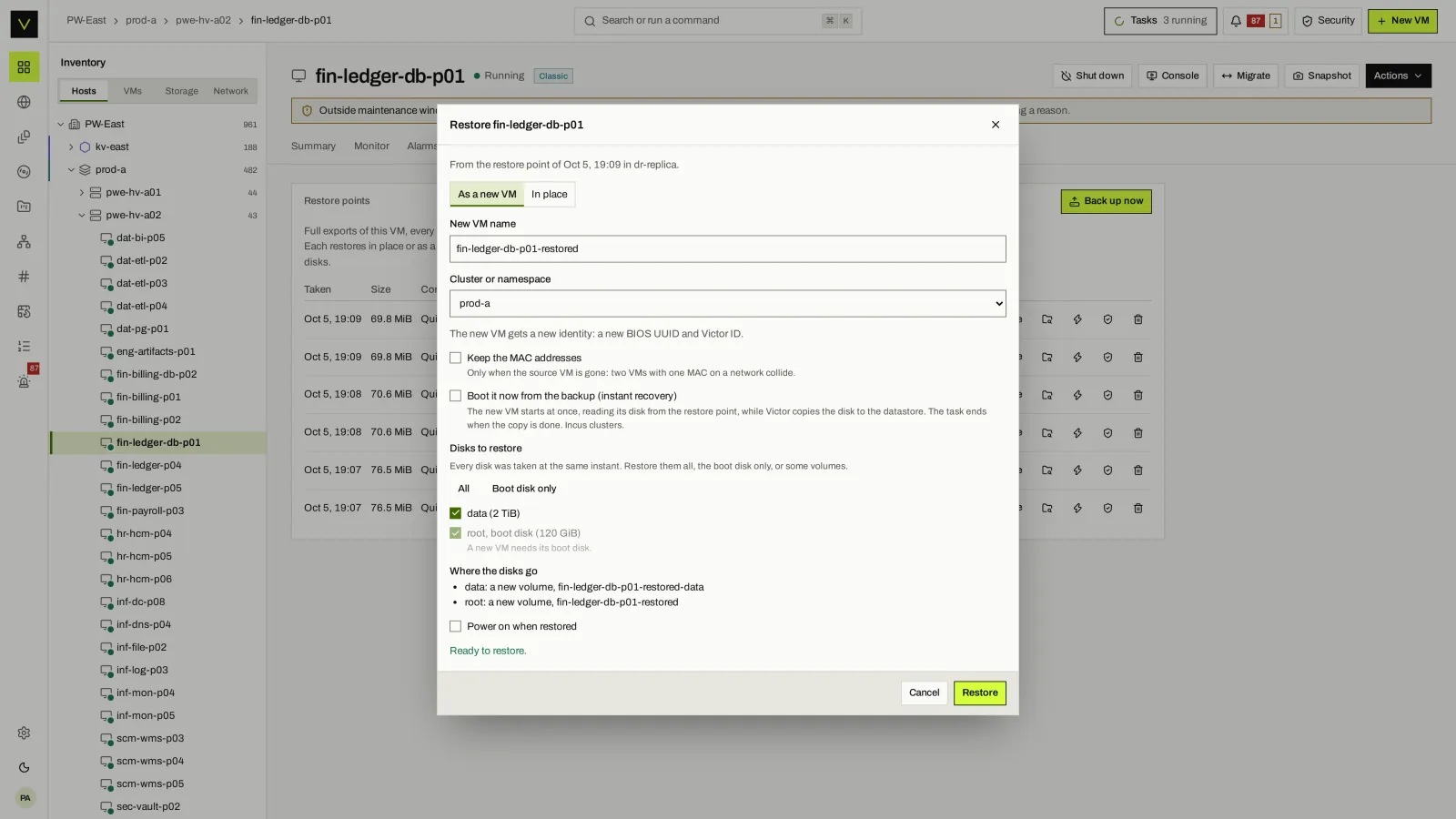Image resolution: width=1456 pixels, height=819 pixels.
Task: Expand the pwe-hv-a01 host node
Action: click(x=81, y=193)
